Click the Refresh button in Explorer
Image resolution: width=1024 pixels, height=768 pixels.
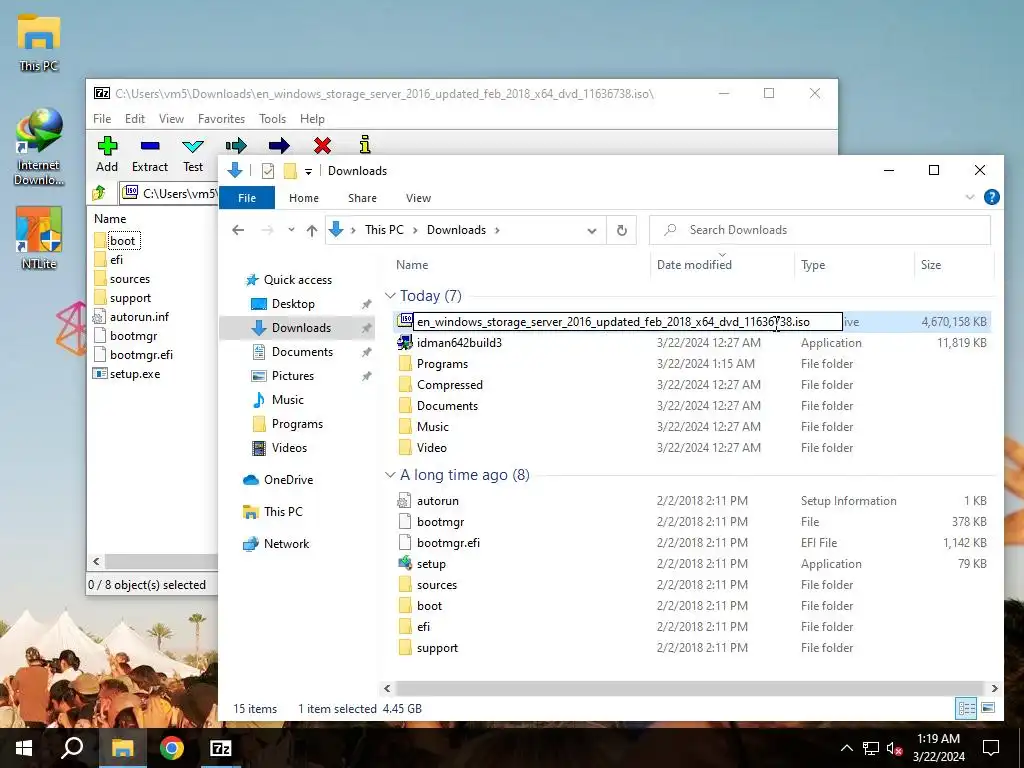click(x=622, y=231)
